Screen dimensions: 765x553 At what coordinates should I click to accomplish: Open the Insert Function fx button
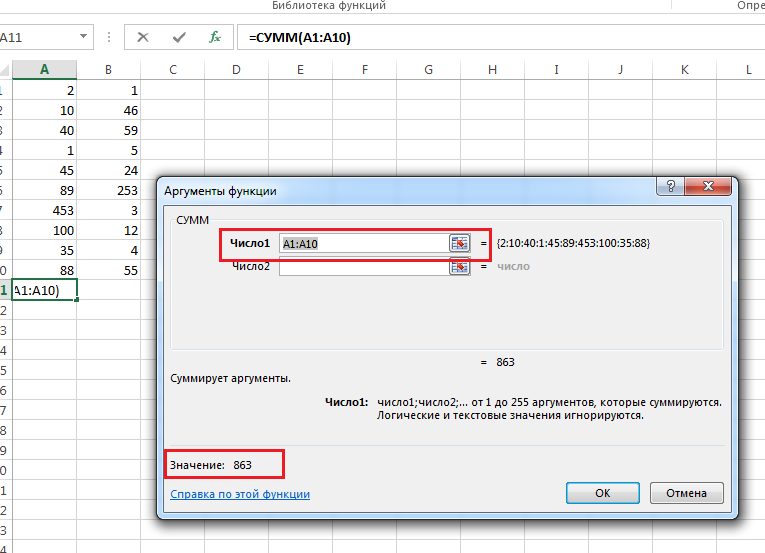(x=214, y=37)
